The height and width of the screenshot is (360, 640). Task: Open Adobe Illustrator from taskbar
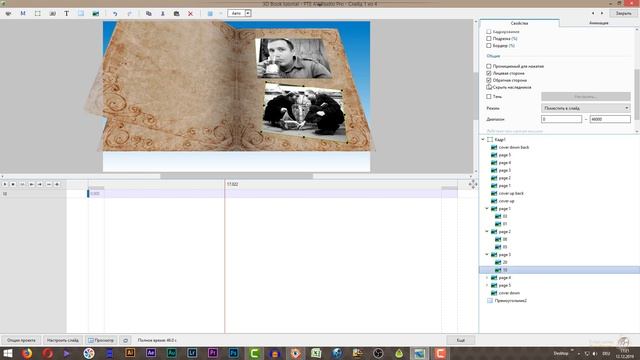tap(130, 353)
